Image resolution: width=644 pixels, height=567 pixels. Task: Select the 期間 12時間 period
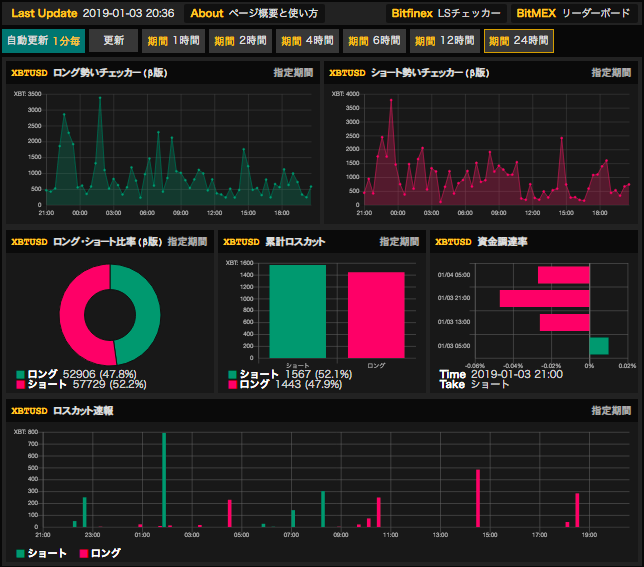click(x=445, y=41)
